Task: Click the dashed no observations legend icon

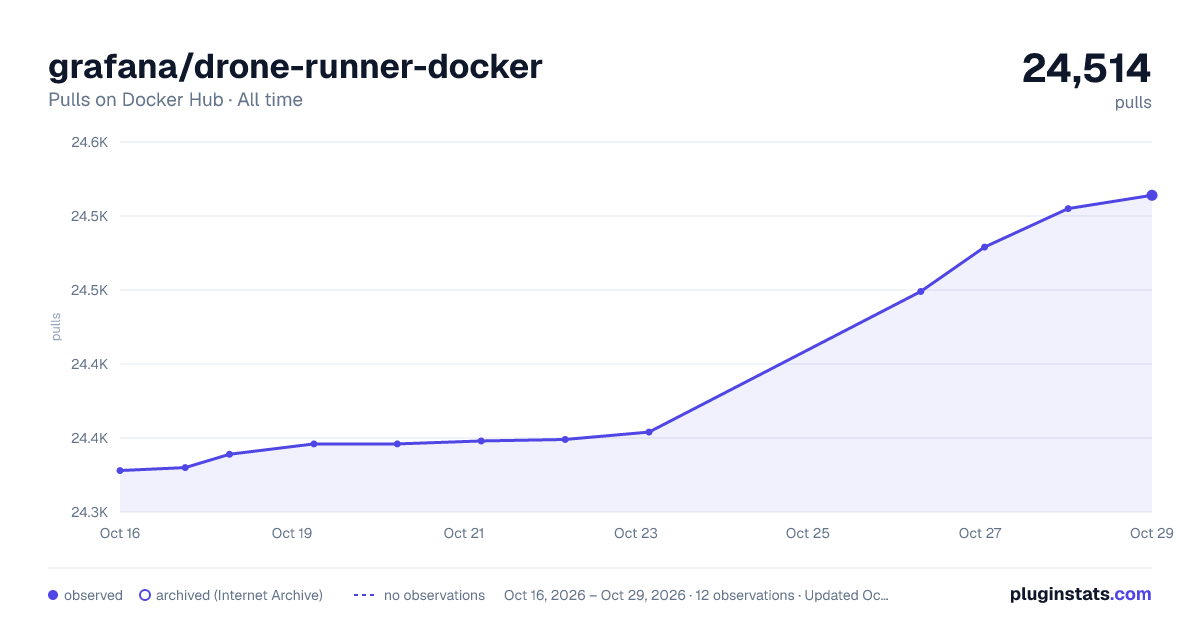Action: coord(364,595)
